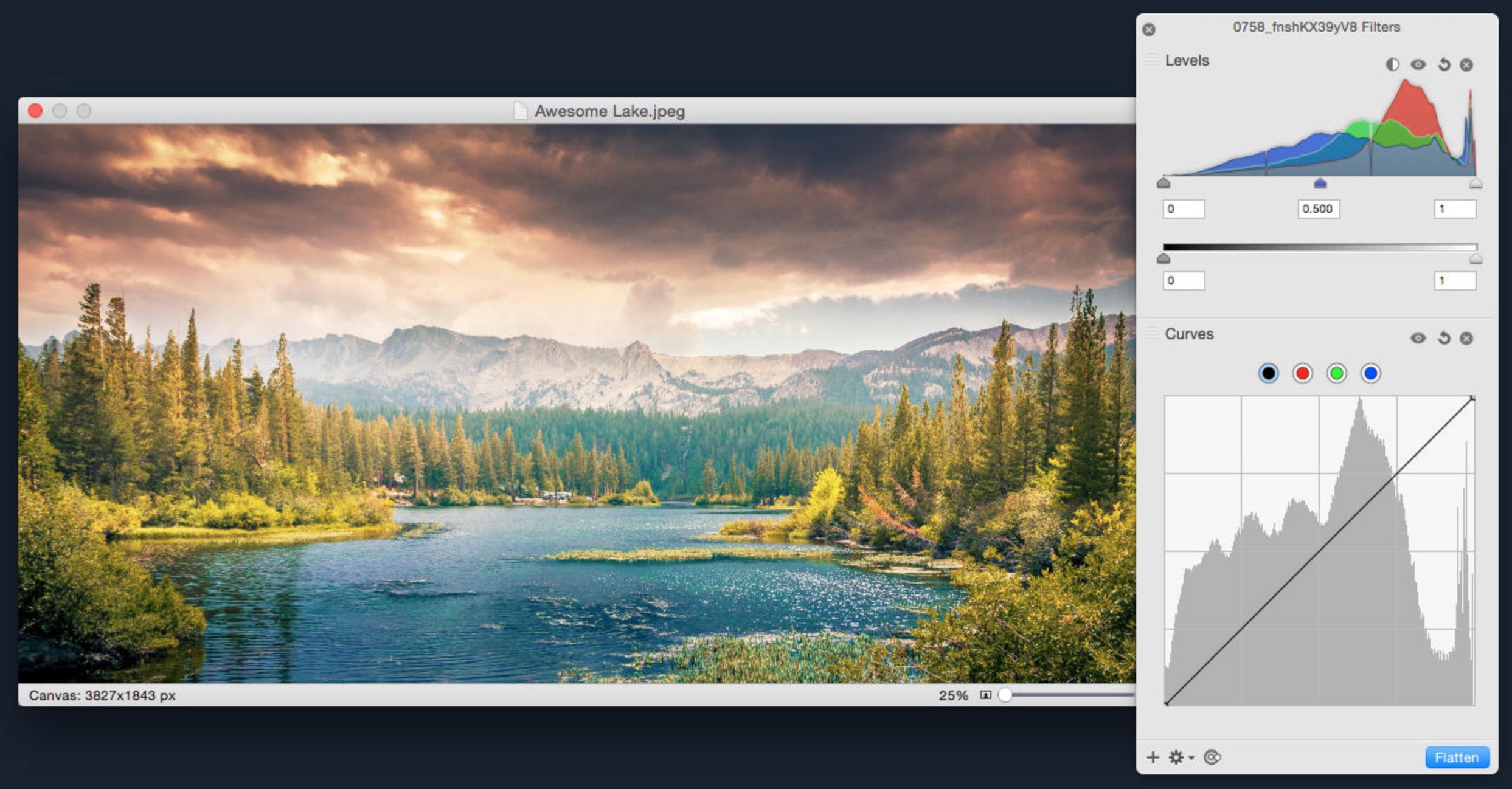The height and width of the screenshot is (789, 1512).
Task: Remove the Levels filter
Action: pos(1466,64)
